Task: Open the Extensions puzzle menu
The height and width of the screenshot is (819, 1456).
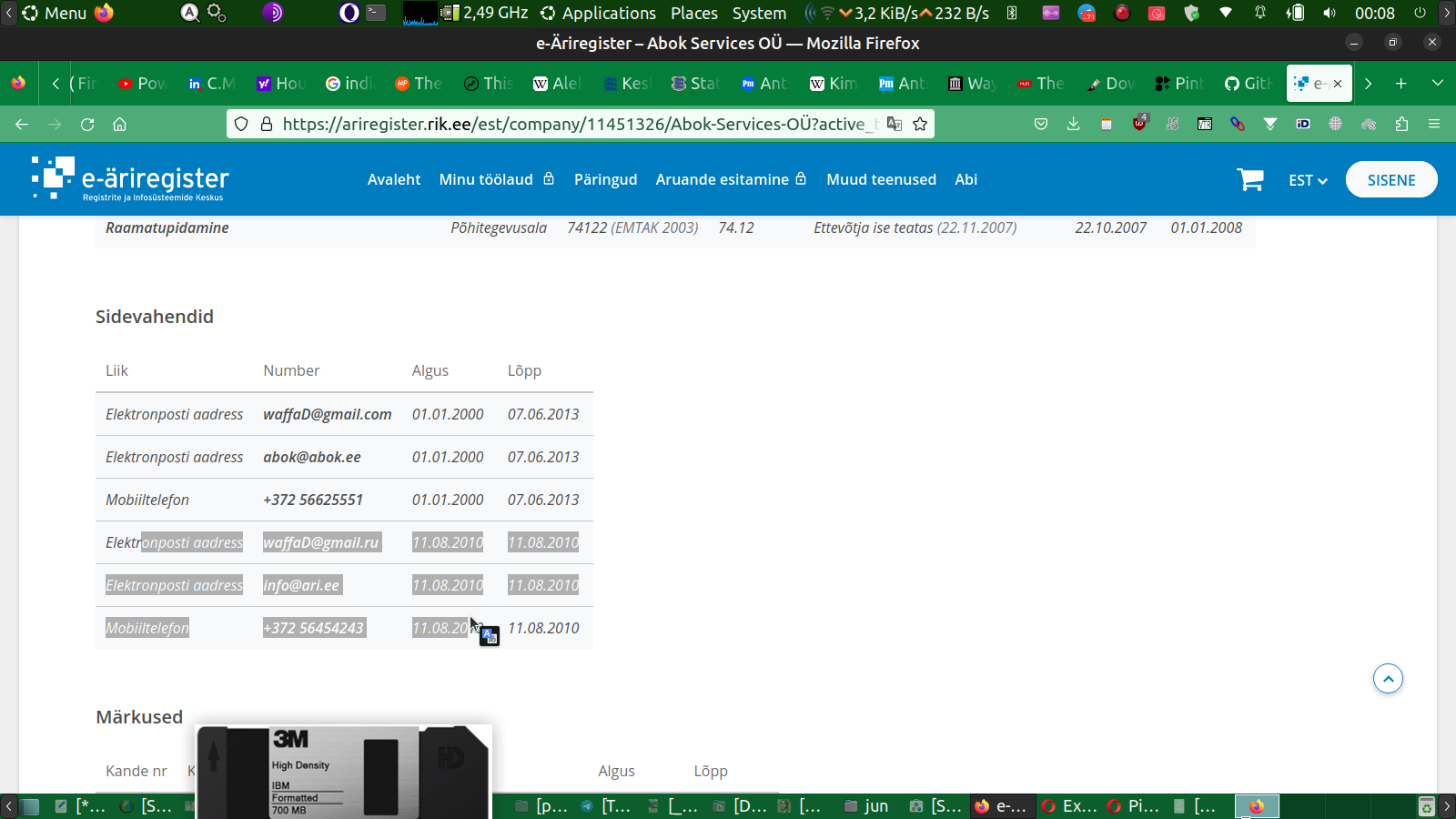Action: [1401, 124]
